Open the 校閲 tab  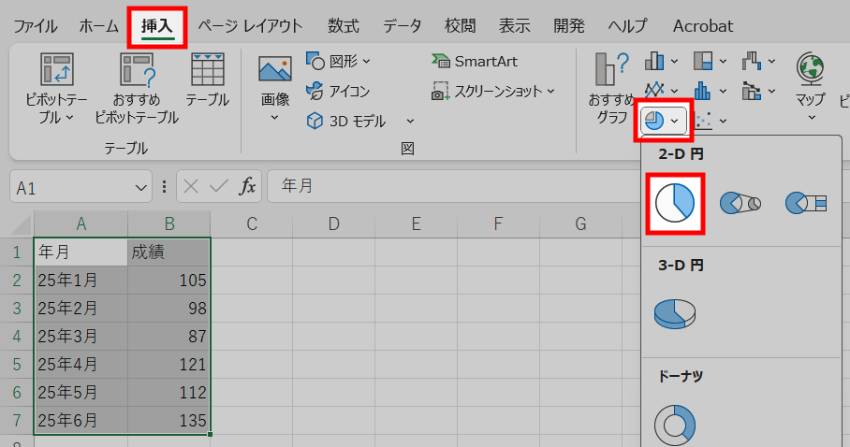tap(460, 26)
